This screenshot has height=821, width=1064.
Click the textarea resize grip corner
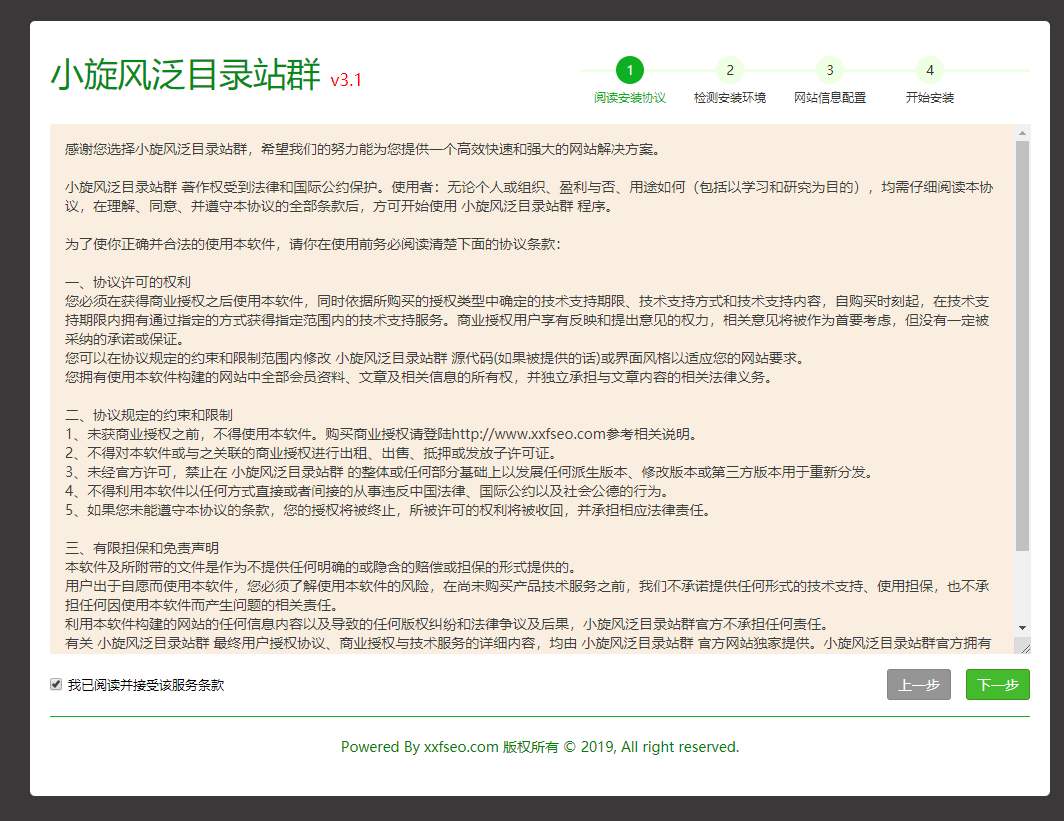tap(1025, 648)
